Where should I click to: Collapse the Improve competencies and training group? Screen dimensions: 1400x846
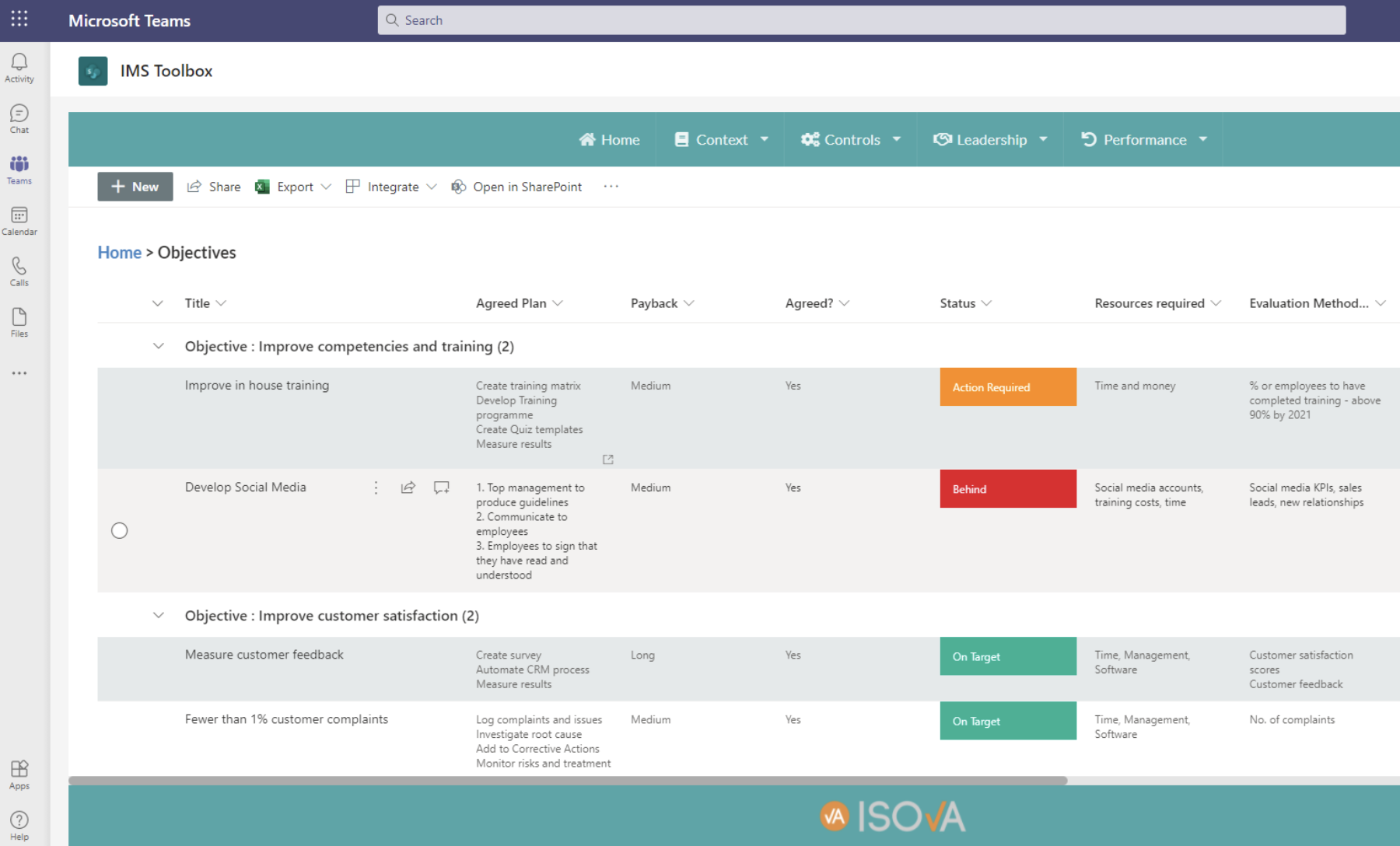(159, 346)
